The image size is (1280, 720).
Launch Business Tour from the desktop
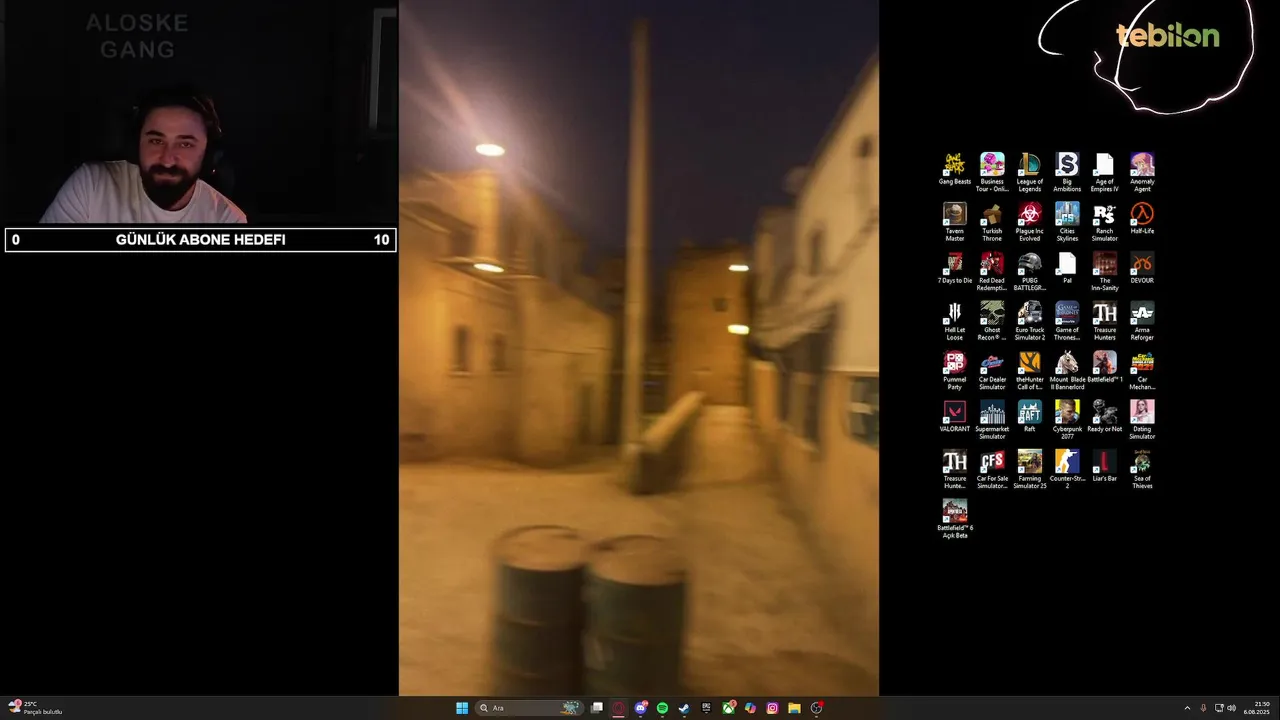point(992,172)
